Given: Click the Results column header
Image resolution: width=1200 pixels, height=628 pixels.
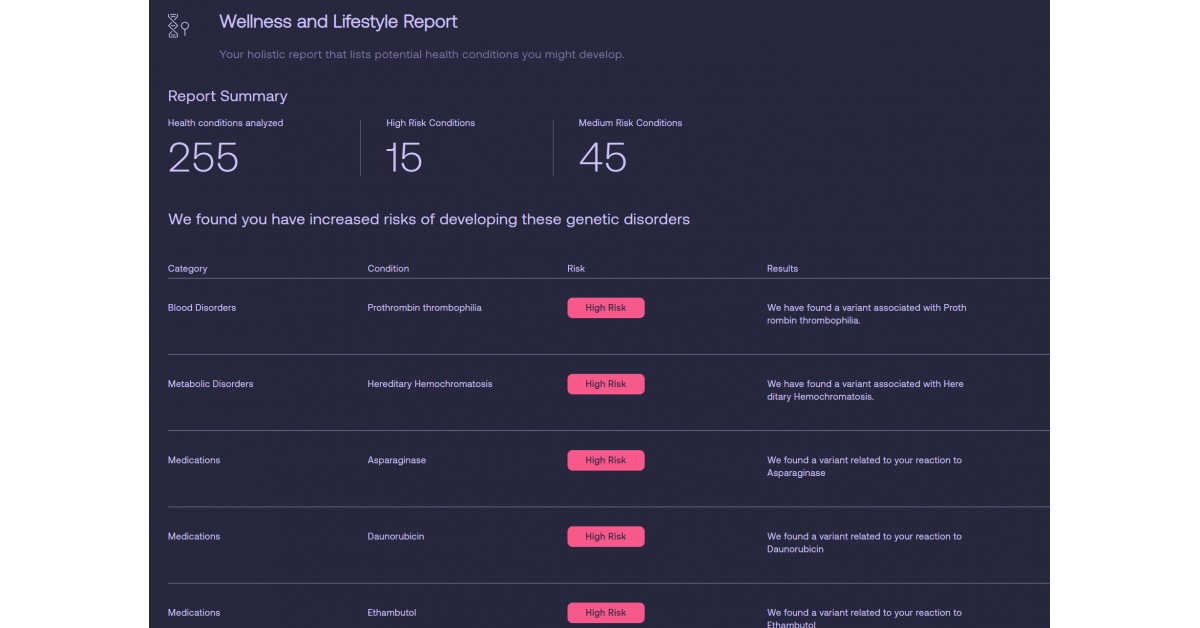Looking at the screenshot, I should [x=781, y=268].
